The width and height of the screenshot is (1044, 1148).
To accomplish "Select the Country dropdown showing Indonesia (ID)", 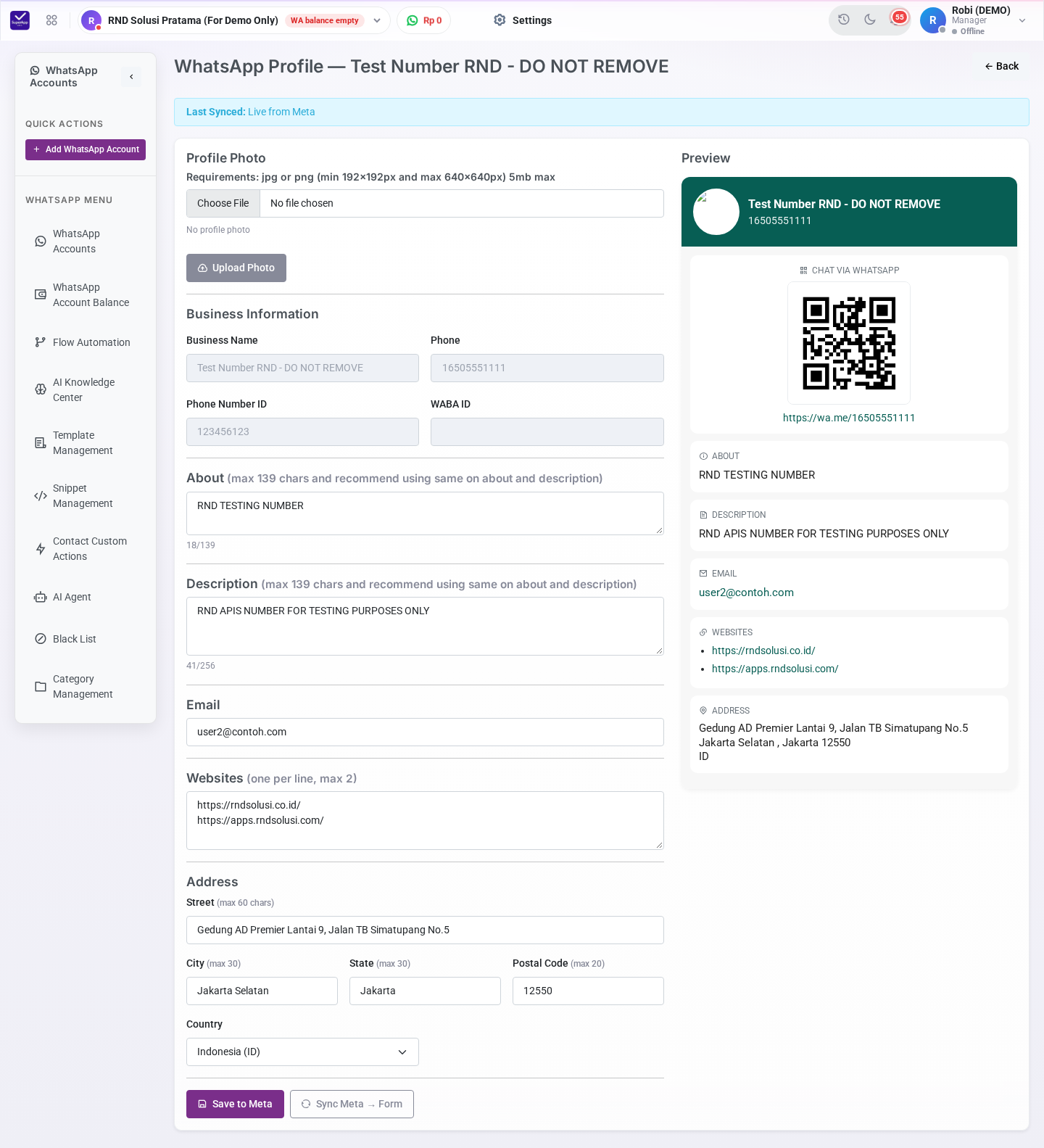I will point(302,1052).
